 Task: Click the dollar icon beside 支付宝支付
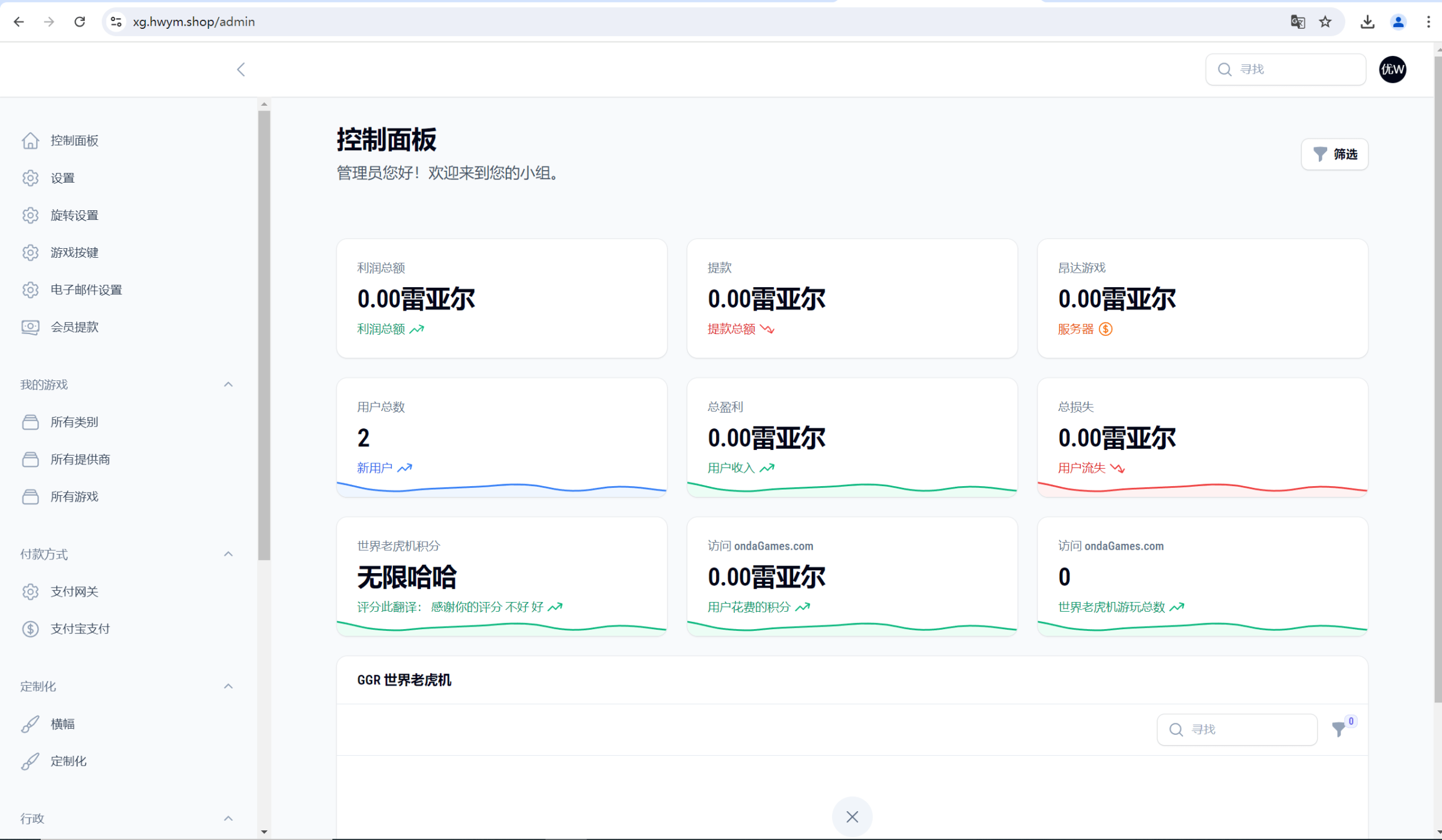[30, 629]
